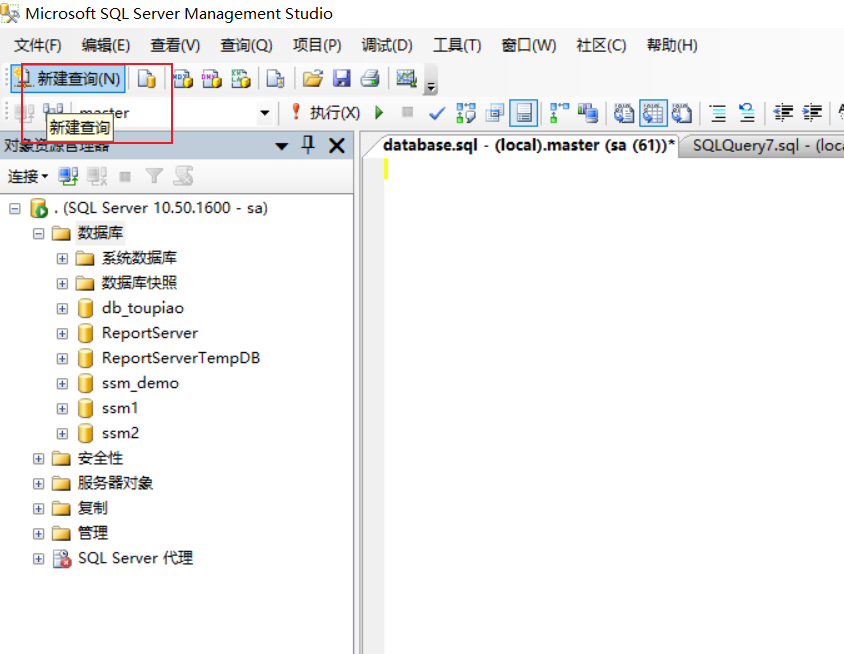Open the Debug (调试) menu
The height and width of the screenshot is (654, 844).
[387, 45]
